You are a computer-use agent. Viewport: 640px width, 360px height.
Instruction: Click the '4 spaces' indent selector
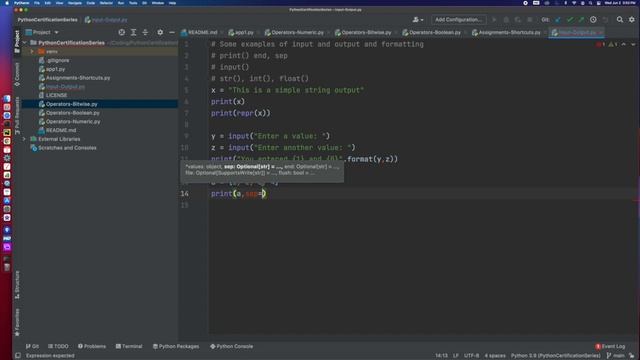pyautogui.click(x=495, y=356)
